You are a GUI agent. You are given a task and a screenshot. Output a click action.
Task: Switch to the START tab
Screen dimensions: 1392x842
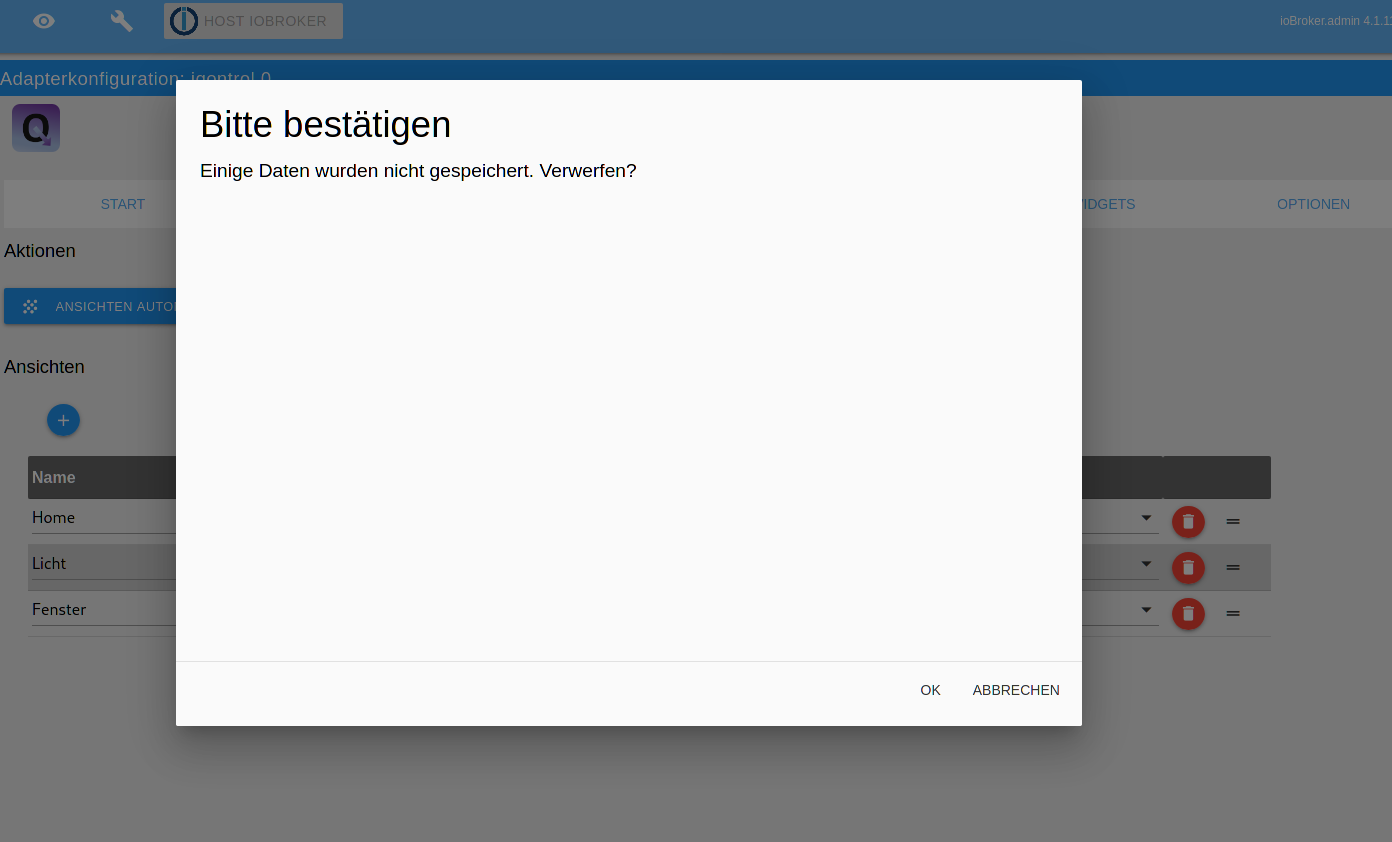[x=123, y=204]
